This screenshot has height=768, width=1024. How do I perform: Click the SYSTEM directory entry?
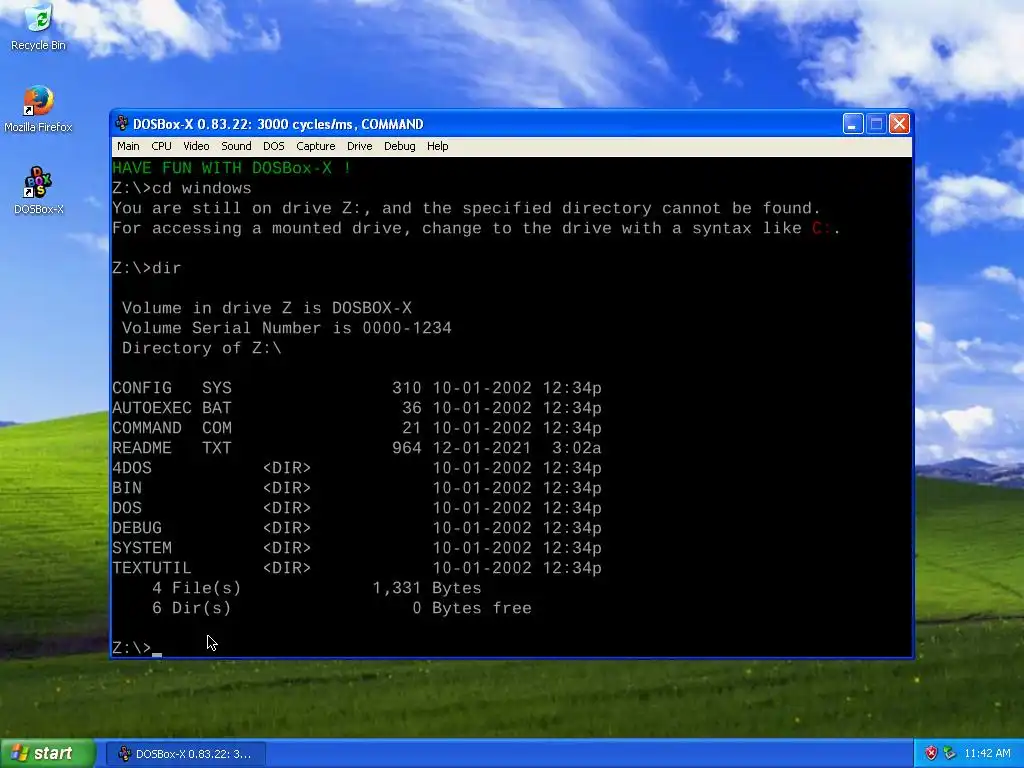click(x=357, y=548)
